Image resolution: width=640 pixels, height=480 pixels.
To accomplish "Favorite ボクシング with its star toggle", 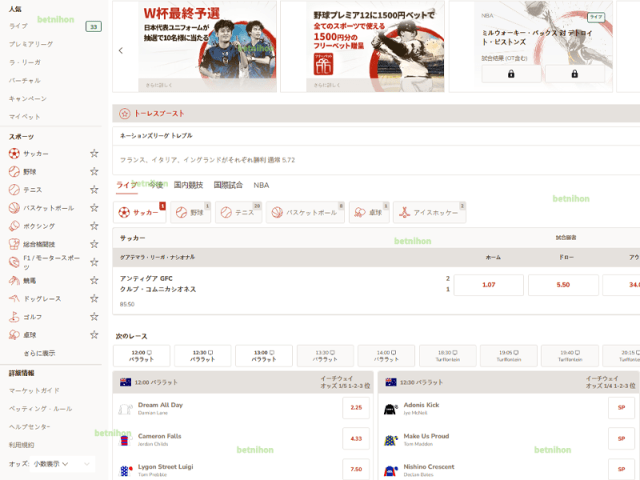I will pyautogui.click(x=94, y=226).
